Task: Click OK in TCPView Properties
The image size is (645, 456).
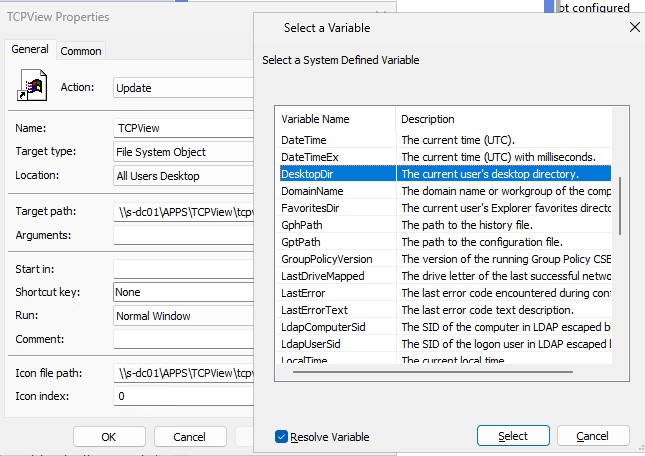Action: (109, 437)
